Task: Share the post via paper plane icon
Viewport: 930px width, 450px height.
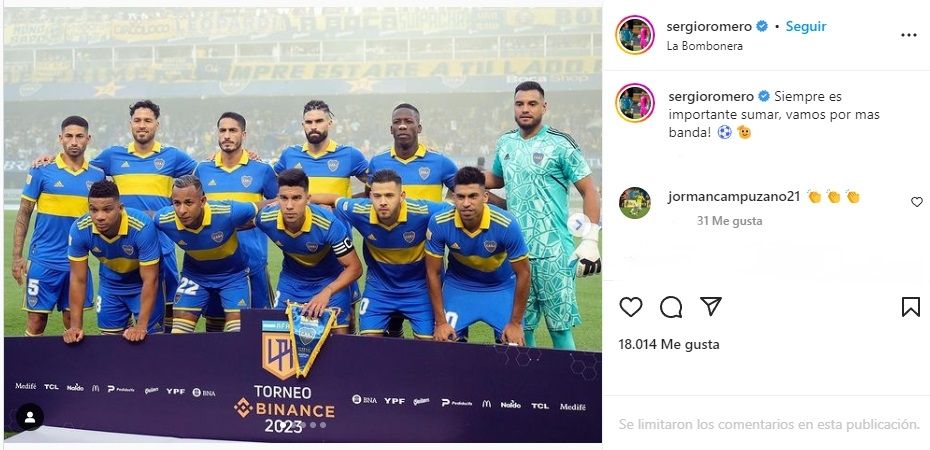Action: [x=711, y=306]
